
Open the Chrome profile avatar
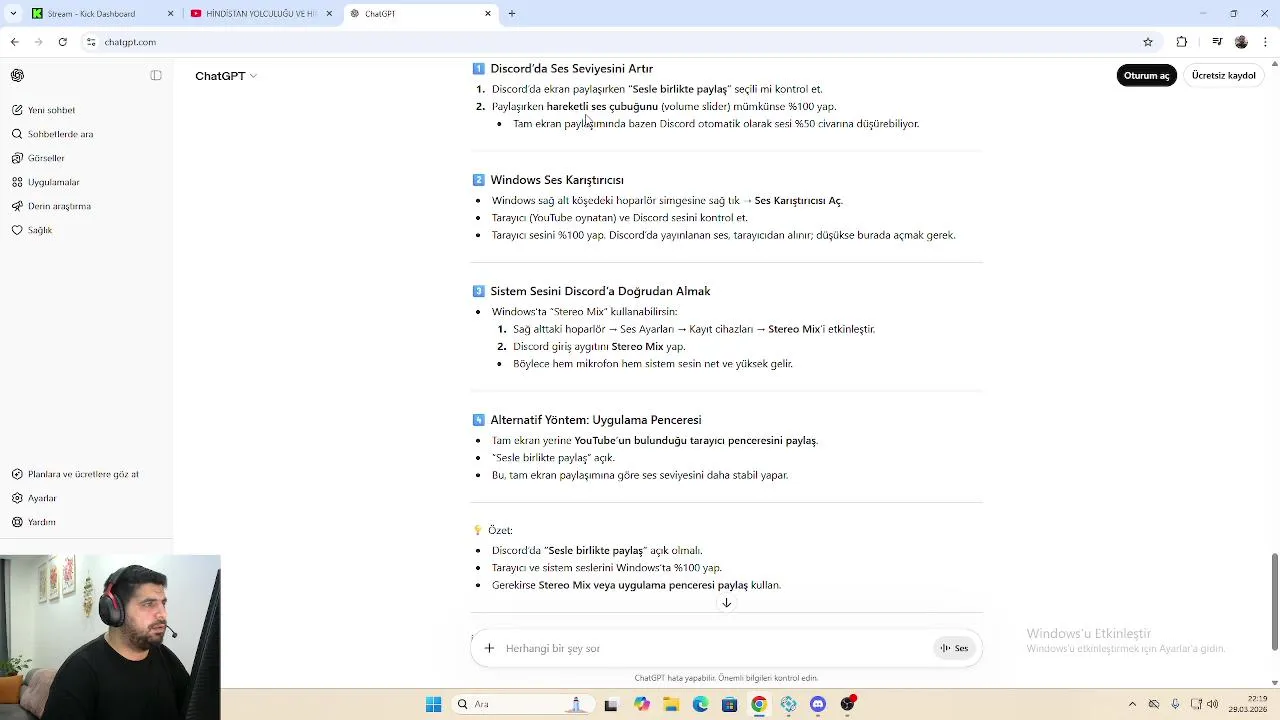[1241, 42]
